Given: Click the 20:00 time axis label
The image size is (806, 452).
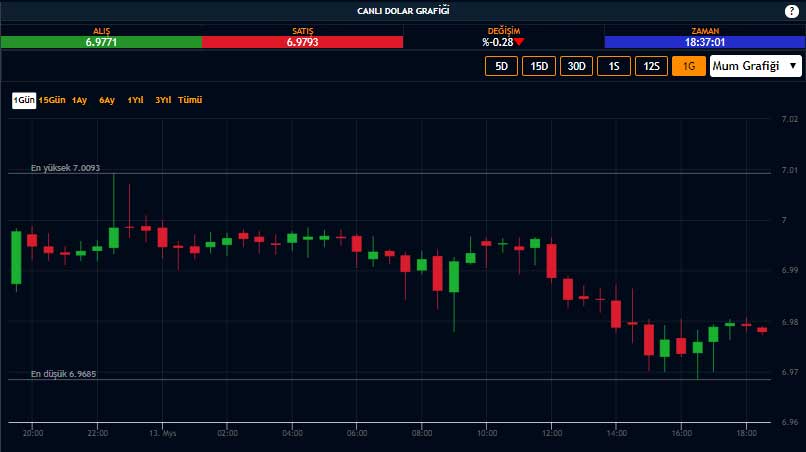Looking at the screenshot, I should point(33,433).
